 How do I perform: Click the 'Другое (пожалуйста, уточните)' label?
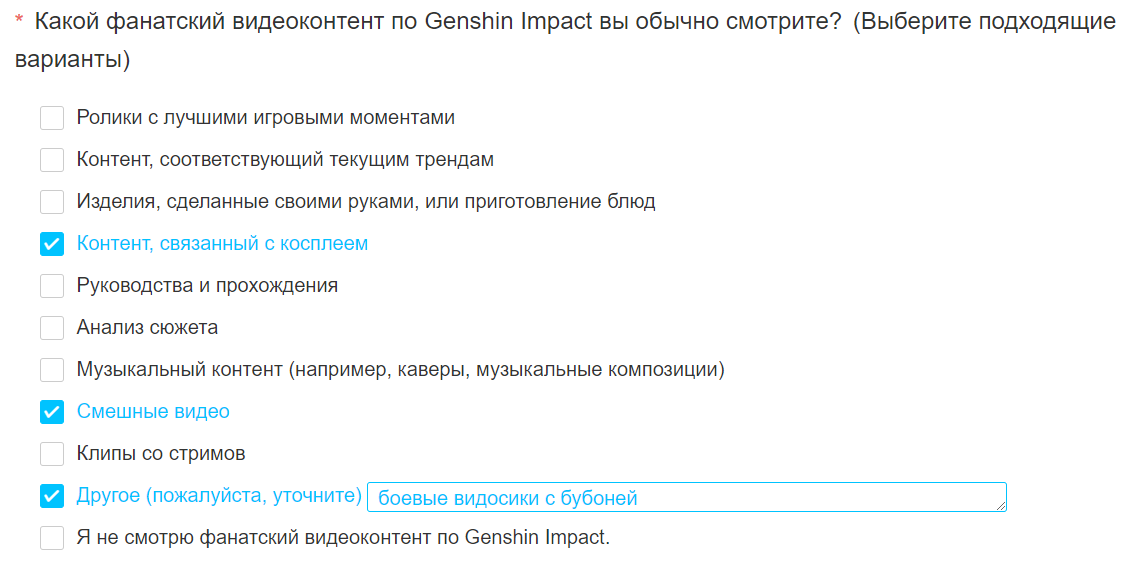[219, 496]
